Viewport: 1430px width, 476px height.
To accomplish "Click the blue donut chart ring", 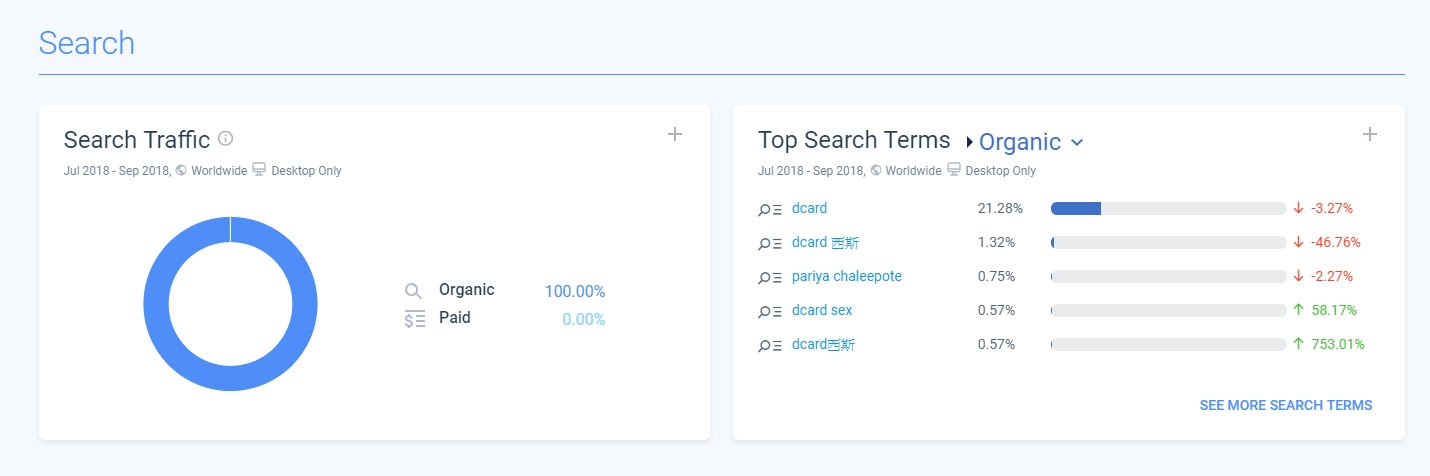I will 156,303.
